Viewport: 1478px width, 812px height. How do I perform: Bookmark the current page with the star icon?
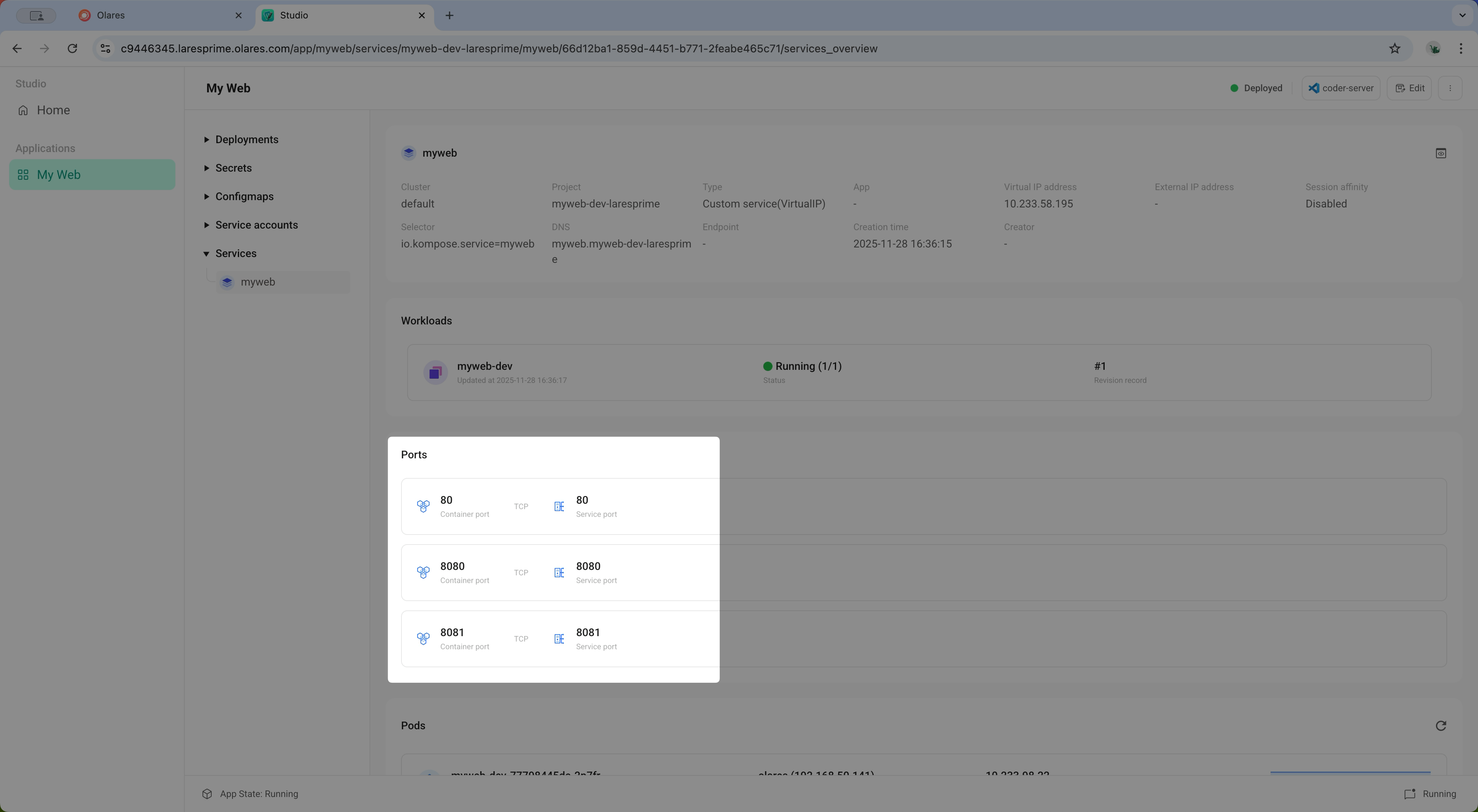click(x=1395, y=48)
